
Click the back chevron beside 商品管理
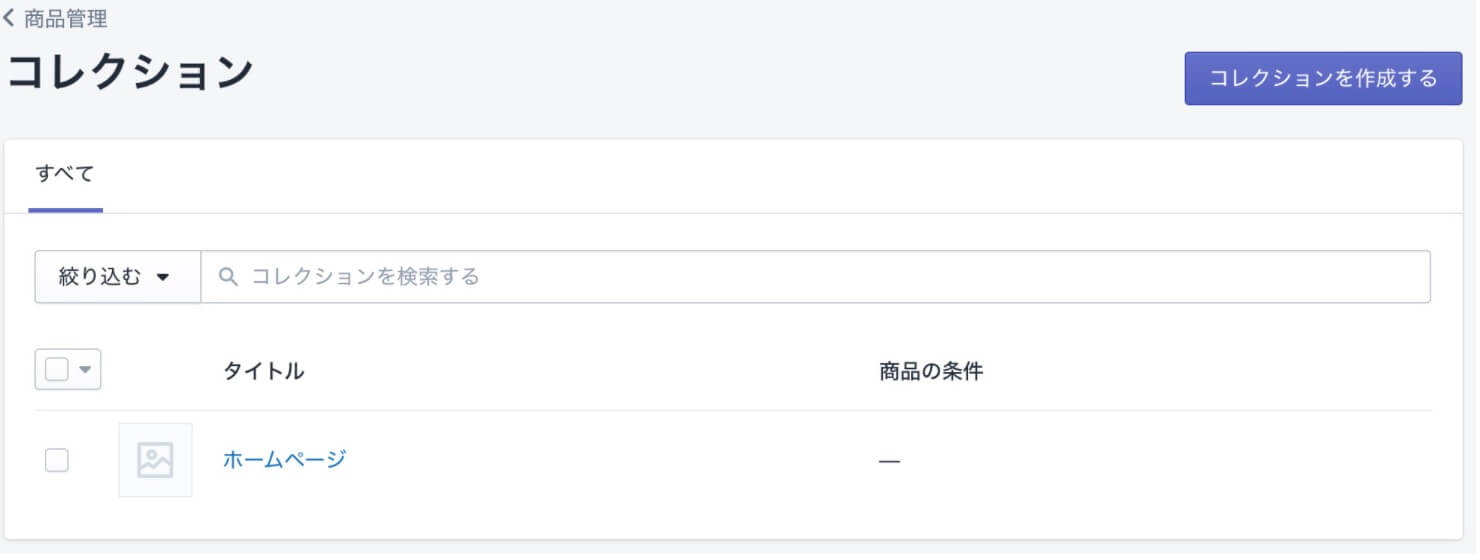(9, 18)
